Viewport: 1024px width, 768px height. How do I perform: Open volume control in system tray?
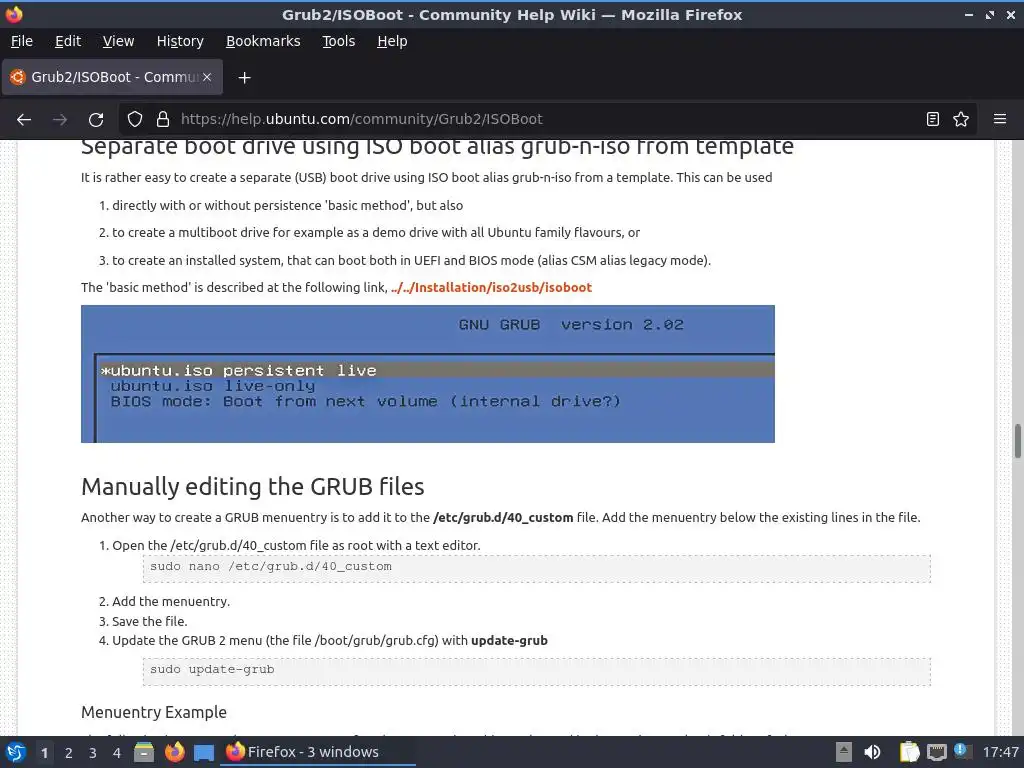click(x=872, y=752)
